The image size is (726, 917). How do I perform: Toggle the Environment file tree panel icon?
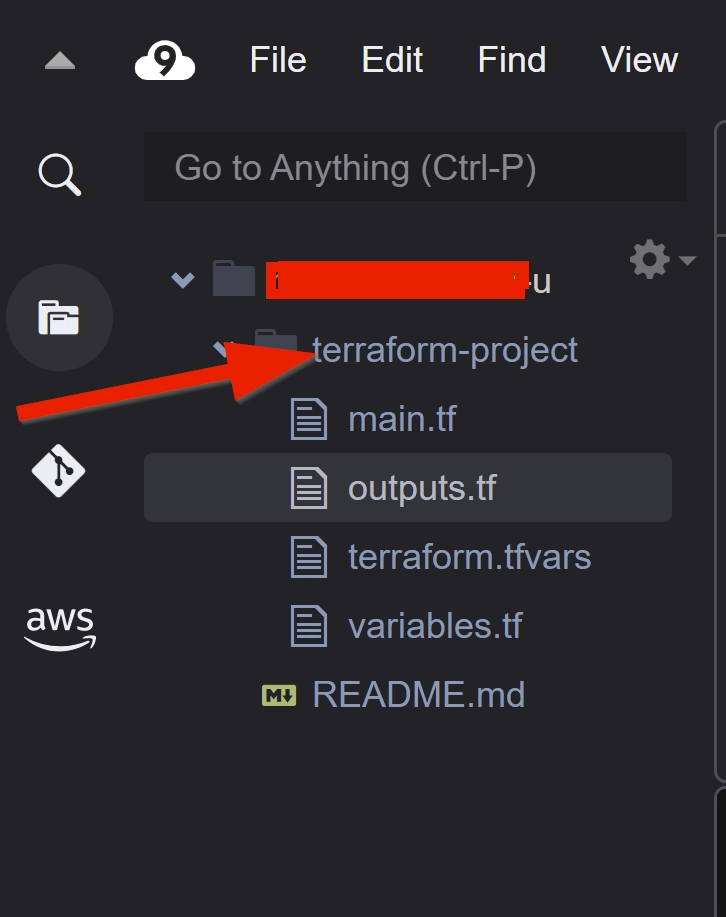click(x=59, y=318)
